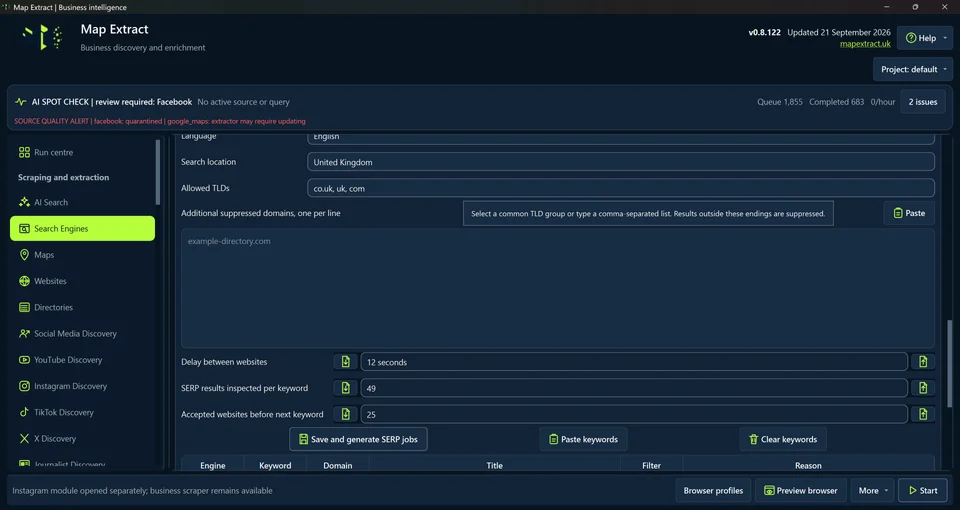Open the Allowed TLDs combo box

click(x=621, y=188)
